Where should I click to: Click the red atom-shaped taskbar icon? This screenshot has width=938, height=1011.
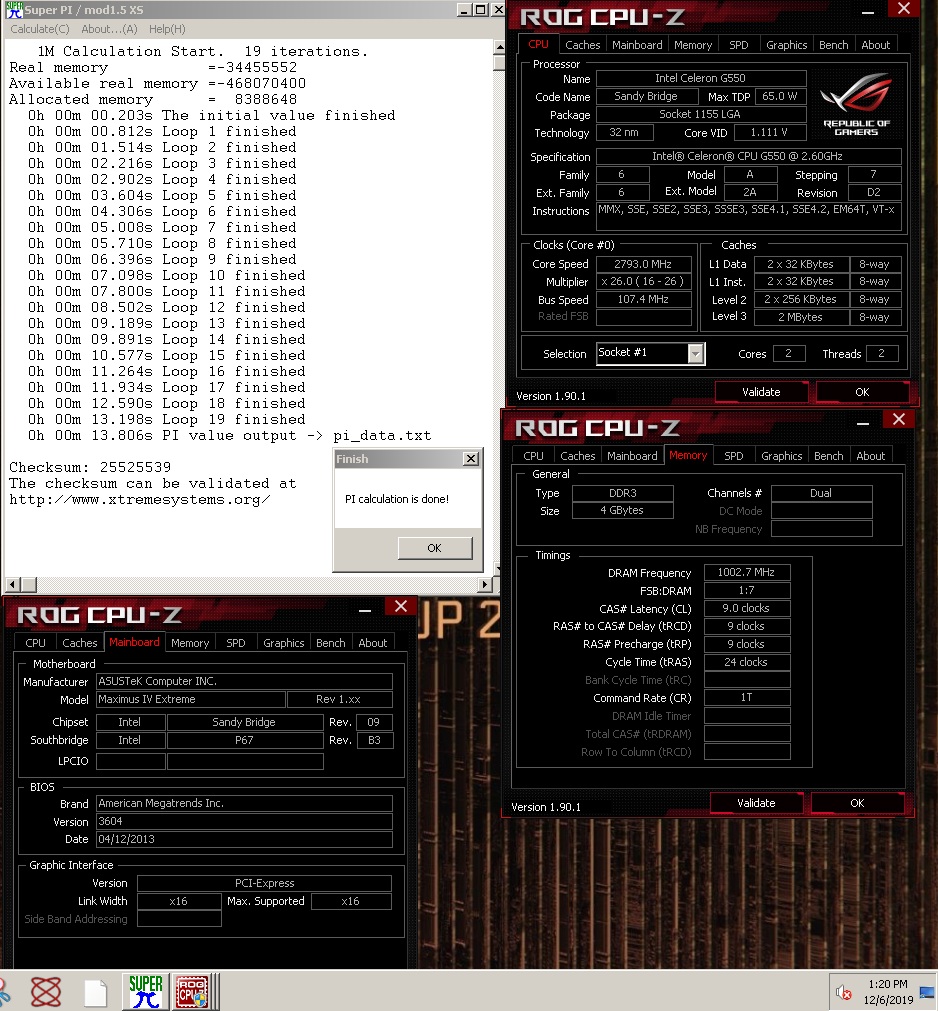tap(46, 992)
